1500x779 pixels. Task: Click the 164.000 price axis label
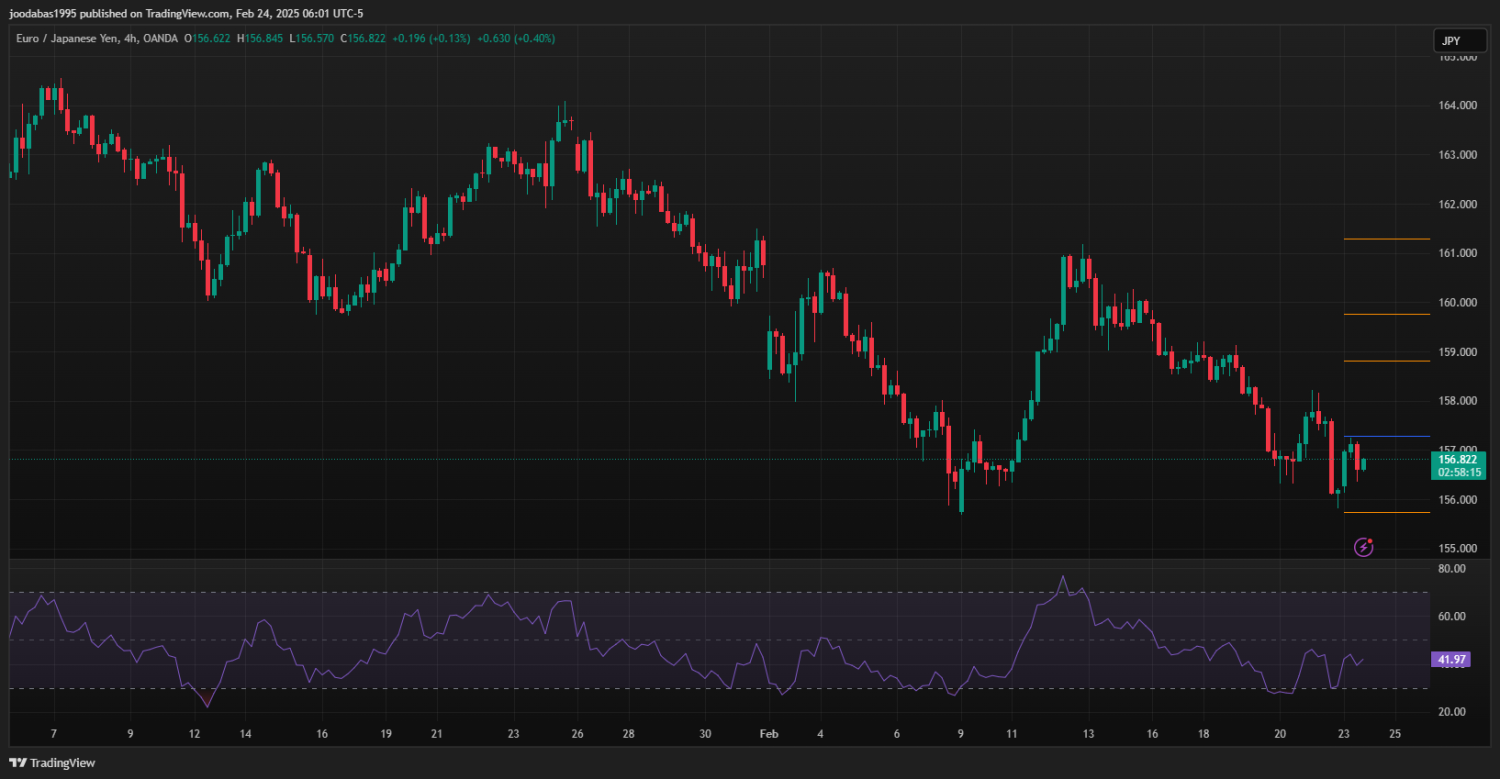(1457, 106)
